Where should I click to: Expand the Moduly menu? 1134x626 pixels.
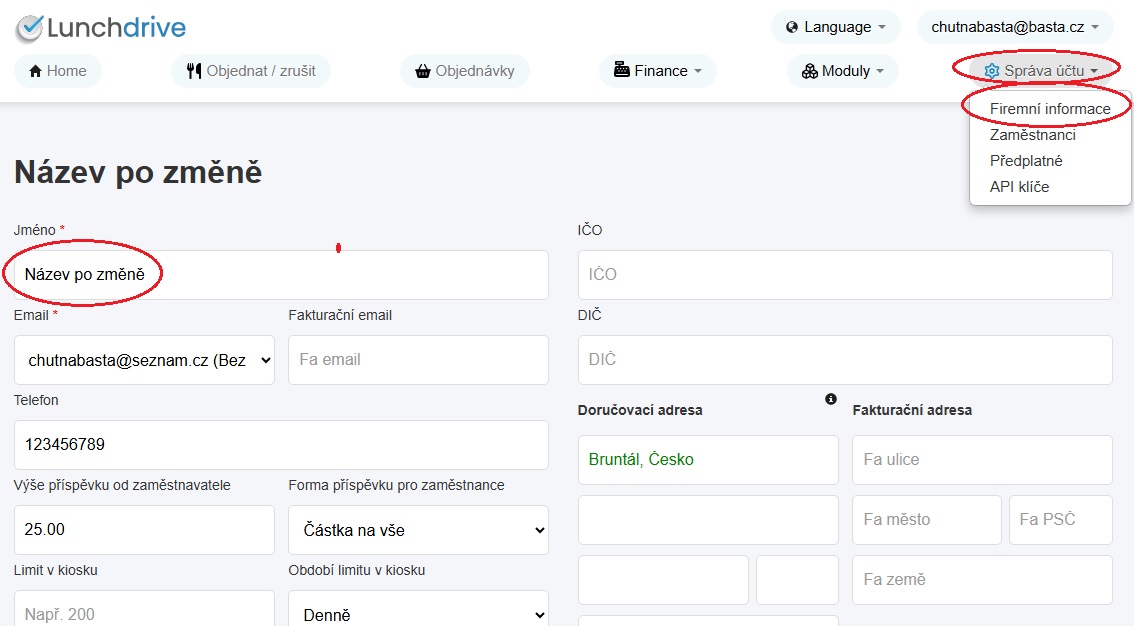pyautogui.click(x=843, y=71)
